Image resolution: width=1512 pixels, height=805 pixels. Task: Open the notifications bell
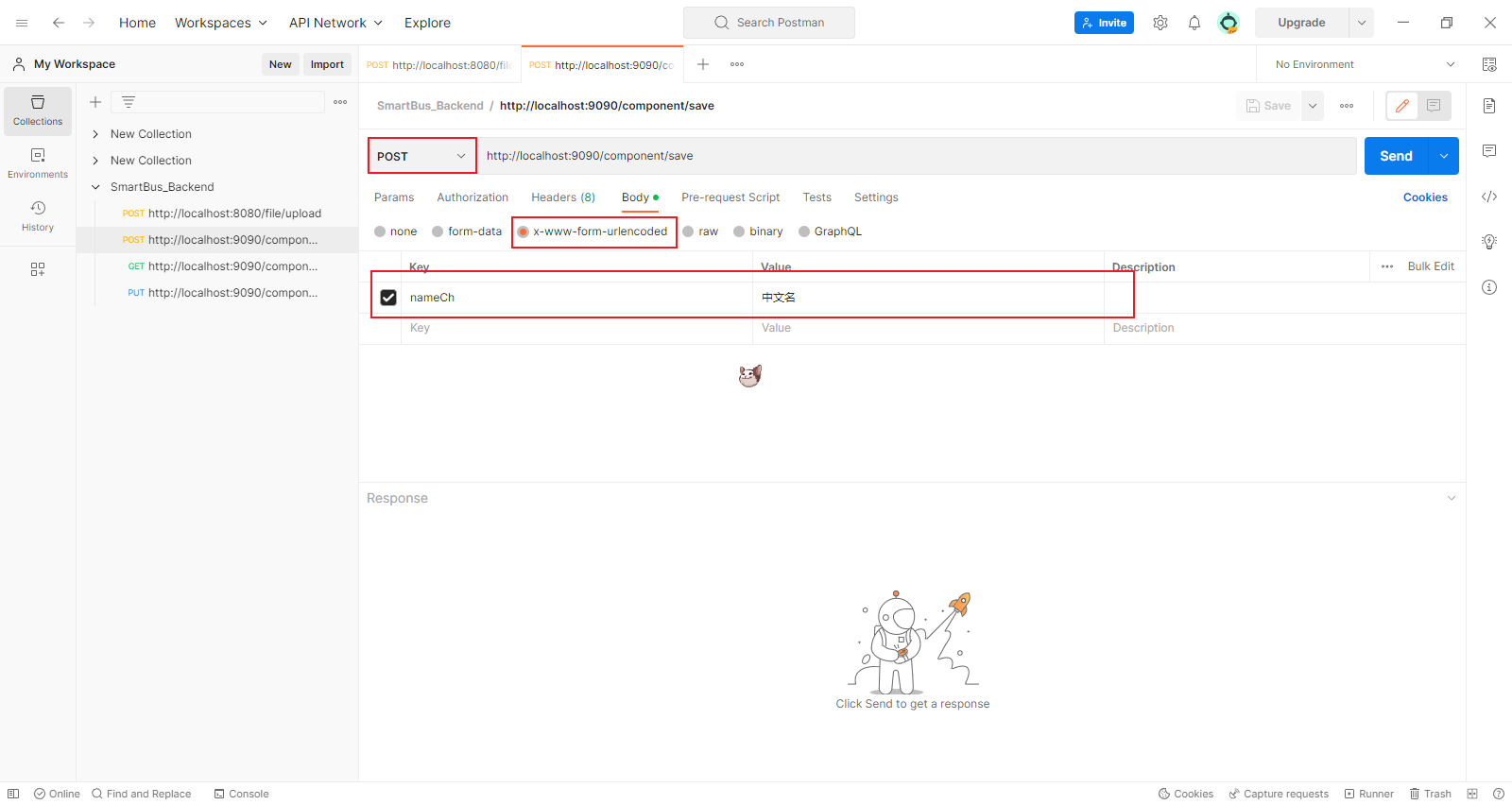[1194, 23]
